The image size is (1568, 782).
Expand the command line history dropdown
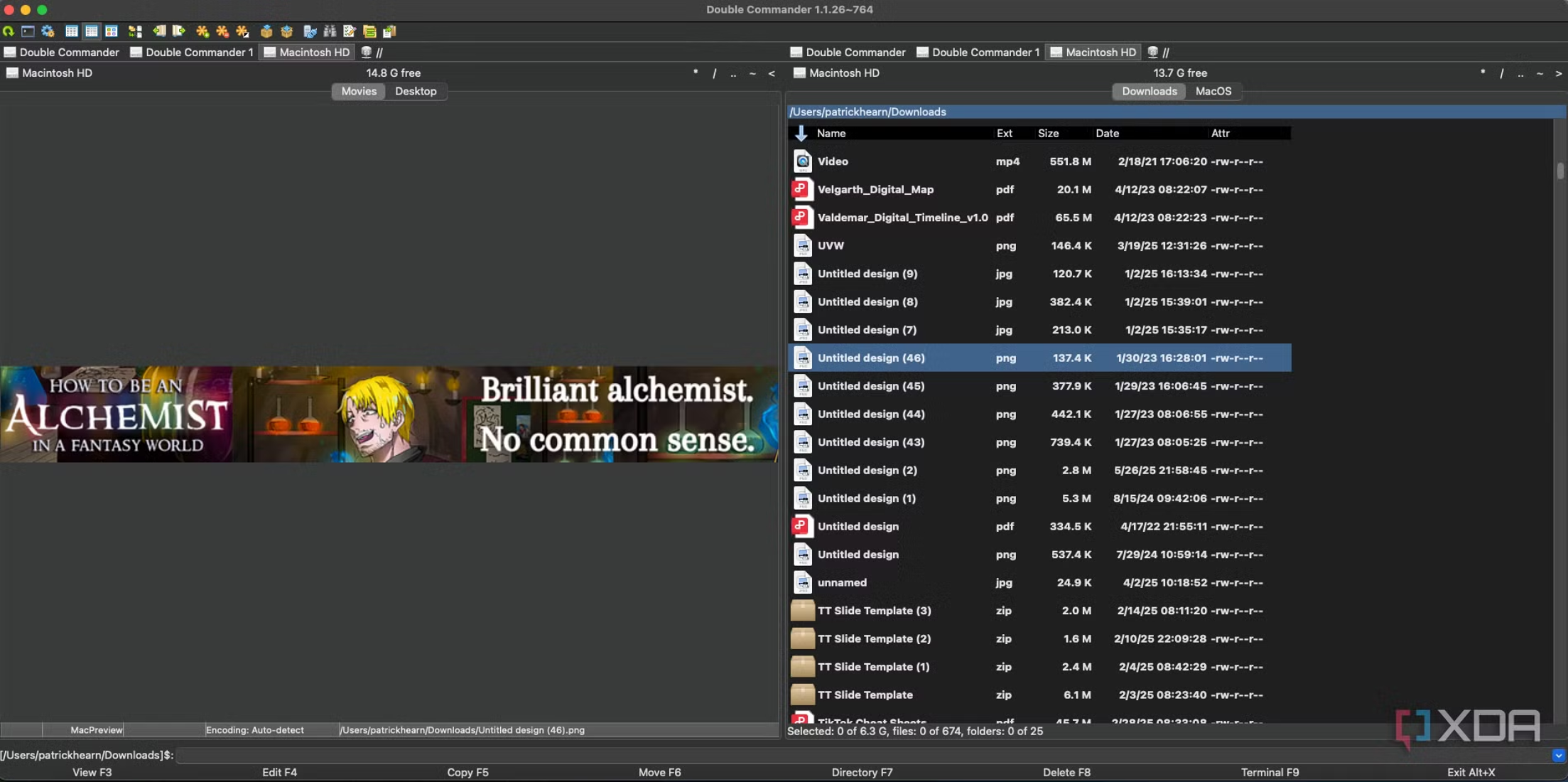click(1558, 755)
